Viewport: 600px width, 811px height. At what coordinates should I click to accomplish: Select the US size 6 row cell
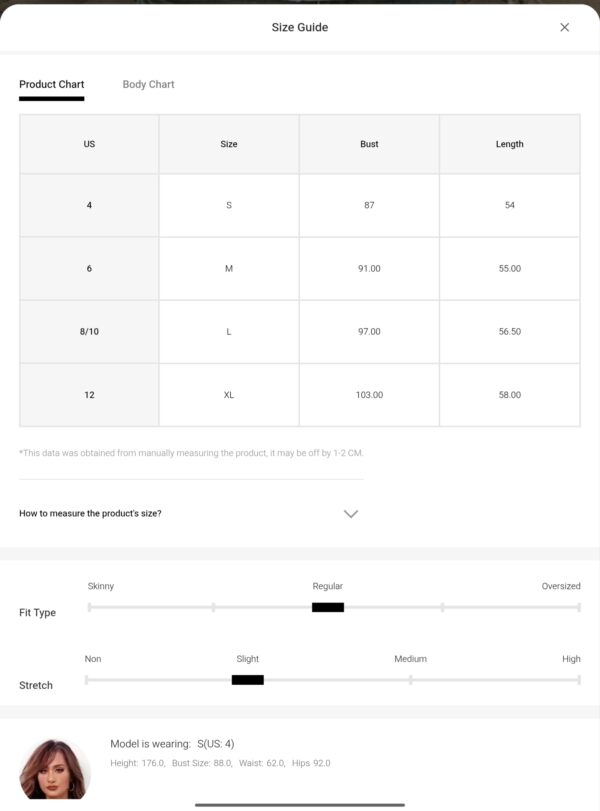89,268
